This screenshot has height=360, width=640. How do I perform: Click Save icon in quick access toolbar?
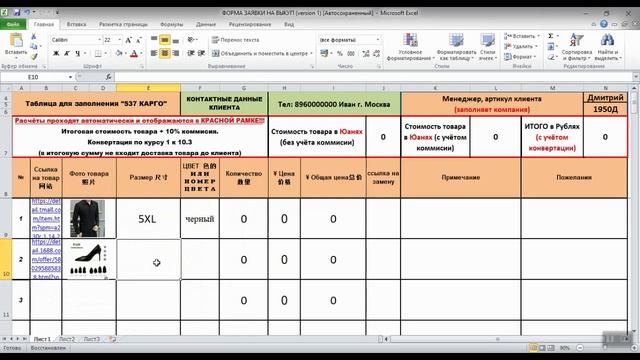pyautogui.click(x=17, y=13)
